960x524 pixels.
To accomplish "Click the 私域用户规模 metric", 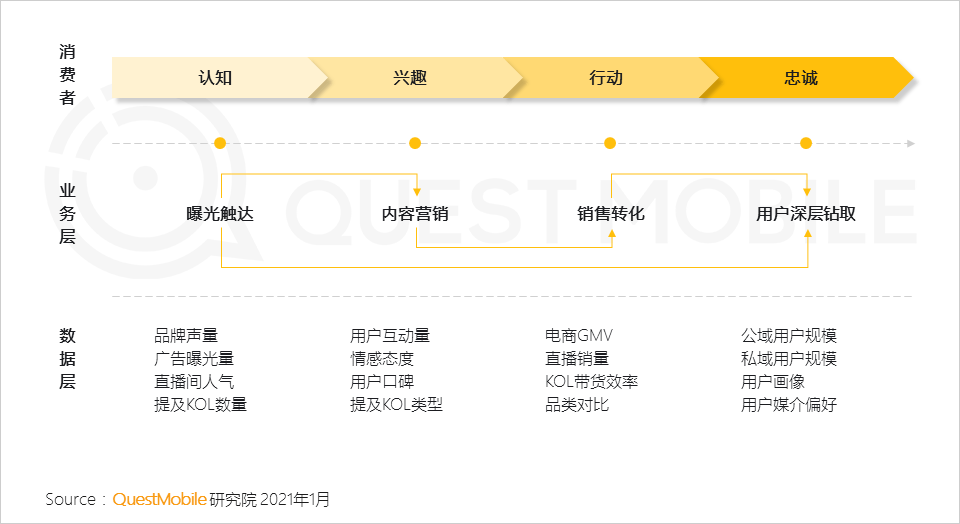I will pyautogui.click(x=789, y=359).
